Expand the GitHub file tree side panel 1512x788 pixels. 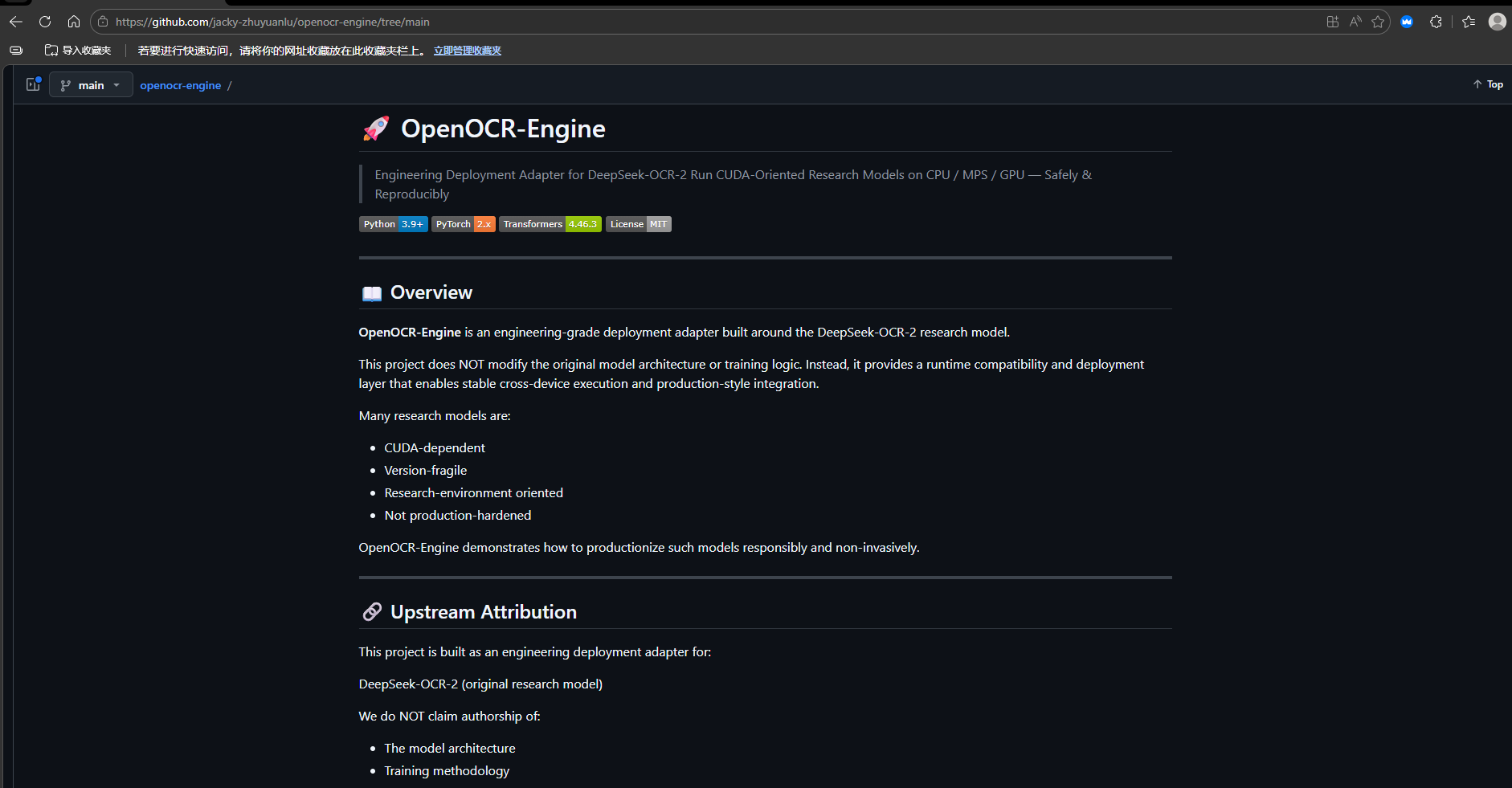click(33, 84)
